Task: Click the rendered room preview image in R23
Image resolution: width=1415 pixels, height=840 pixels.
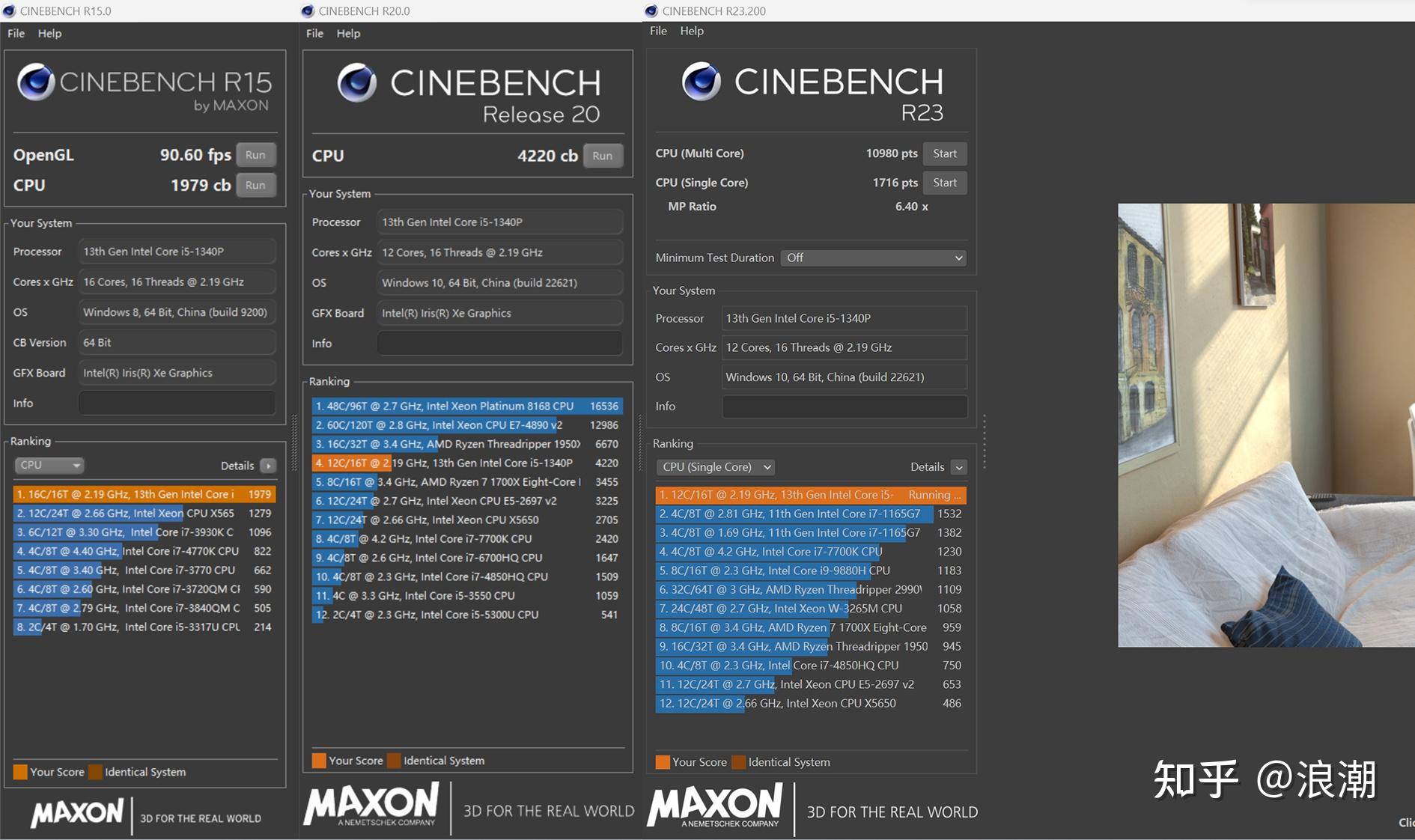Action: pyautogui.click(x=1267, y=425)
